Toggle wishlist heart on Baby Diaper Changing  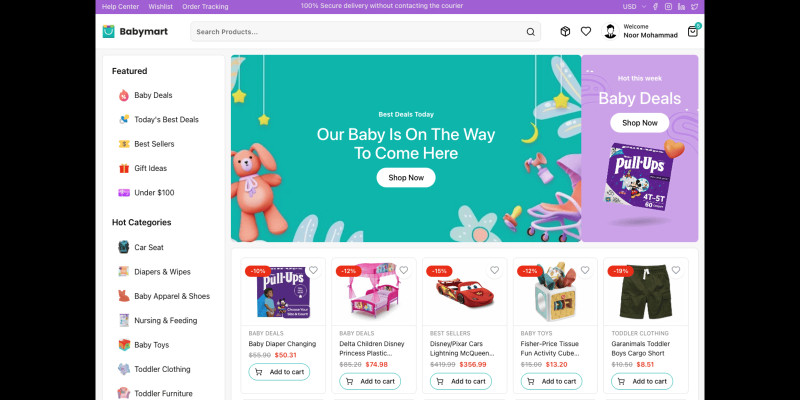pyautogui.click(x=313, y=270)
